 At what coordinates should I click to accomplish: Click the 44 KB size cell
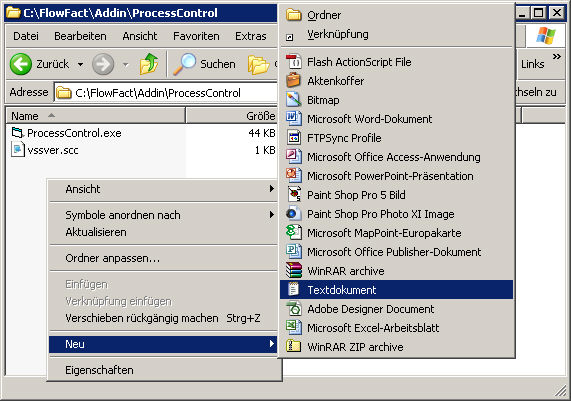click(262, 133)
